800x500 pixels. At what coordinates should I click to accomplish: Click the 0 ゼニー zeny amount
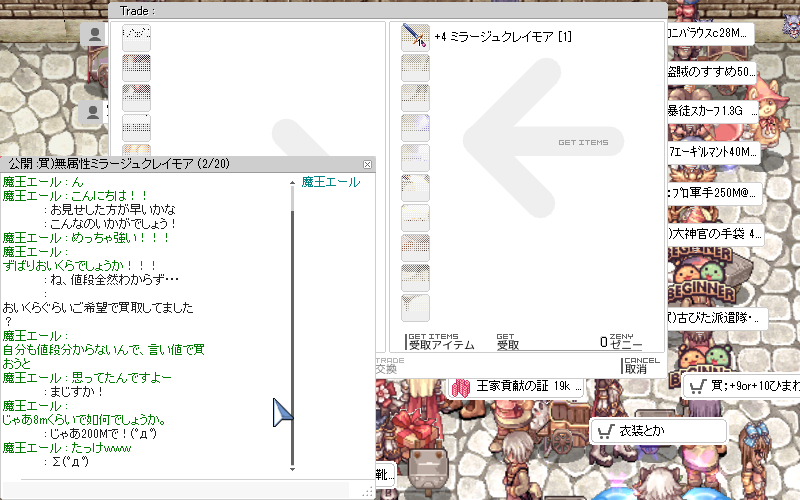620,342
